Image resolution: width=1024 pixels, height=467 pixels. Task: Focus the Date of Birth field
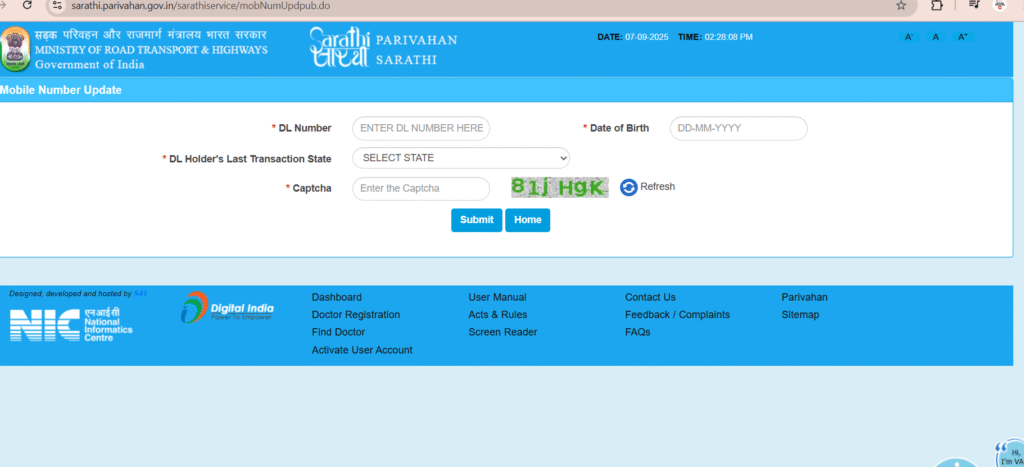739,128
